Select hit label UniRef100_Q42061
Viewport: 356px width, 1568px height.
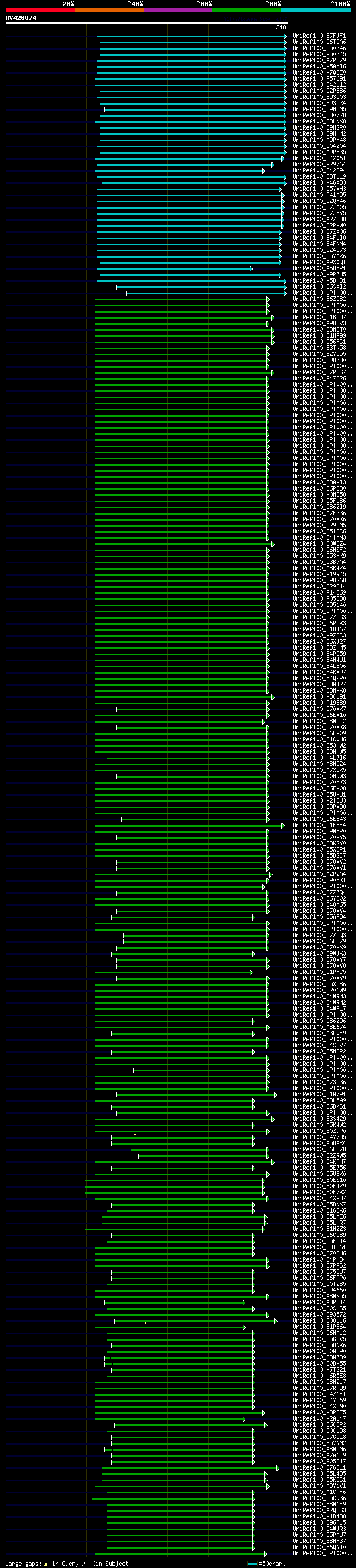pos(319,159)
